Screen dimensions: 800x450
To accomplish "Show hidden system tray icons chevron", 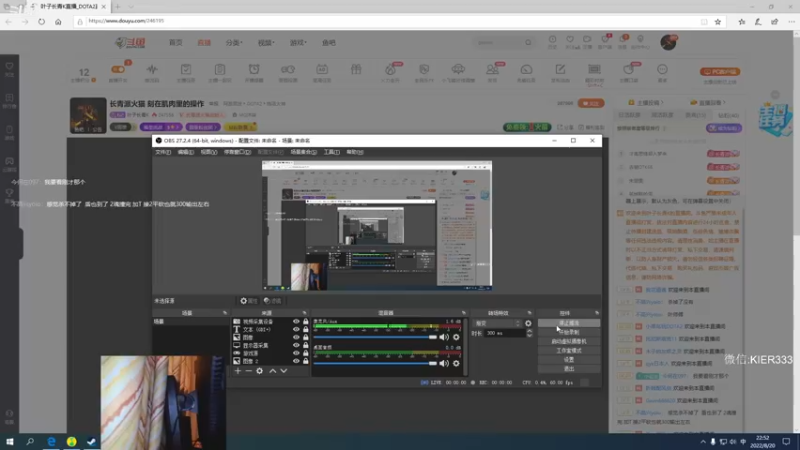I will pos(703,441).
